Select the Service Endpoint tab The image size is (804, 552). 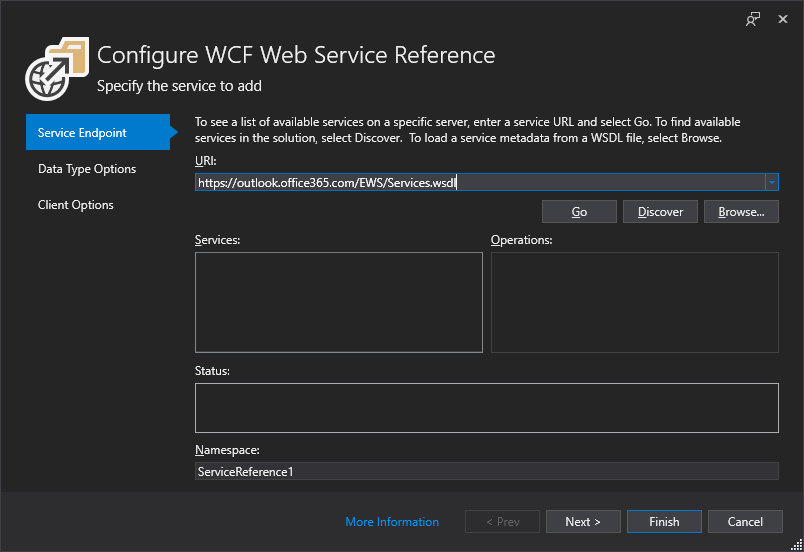point(98,132)
